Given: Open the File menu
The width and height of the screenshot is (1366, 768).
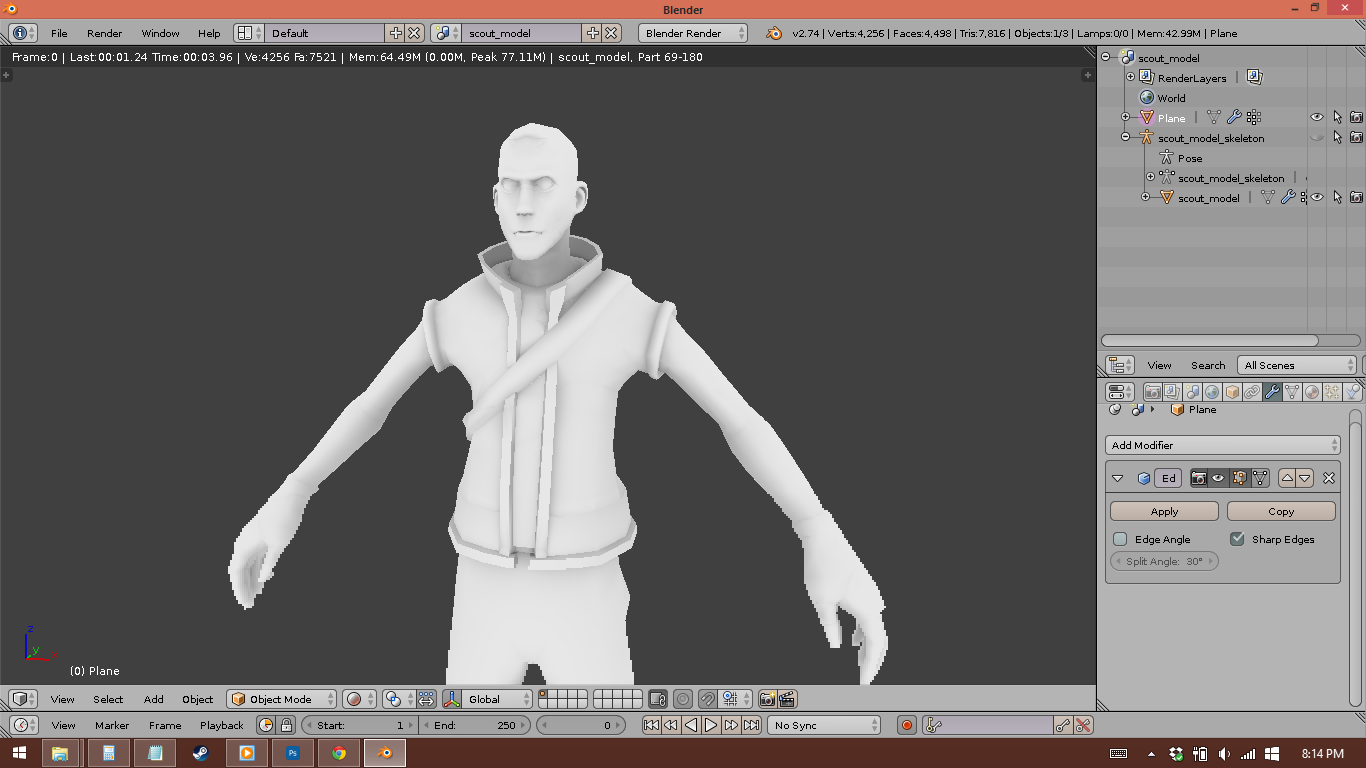Looking at the screenshot, I should tap(59, 33).
